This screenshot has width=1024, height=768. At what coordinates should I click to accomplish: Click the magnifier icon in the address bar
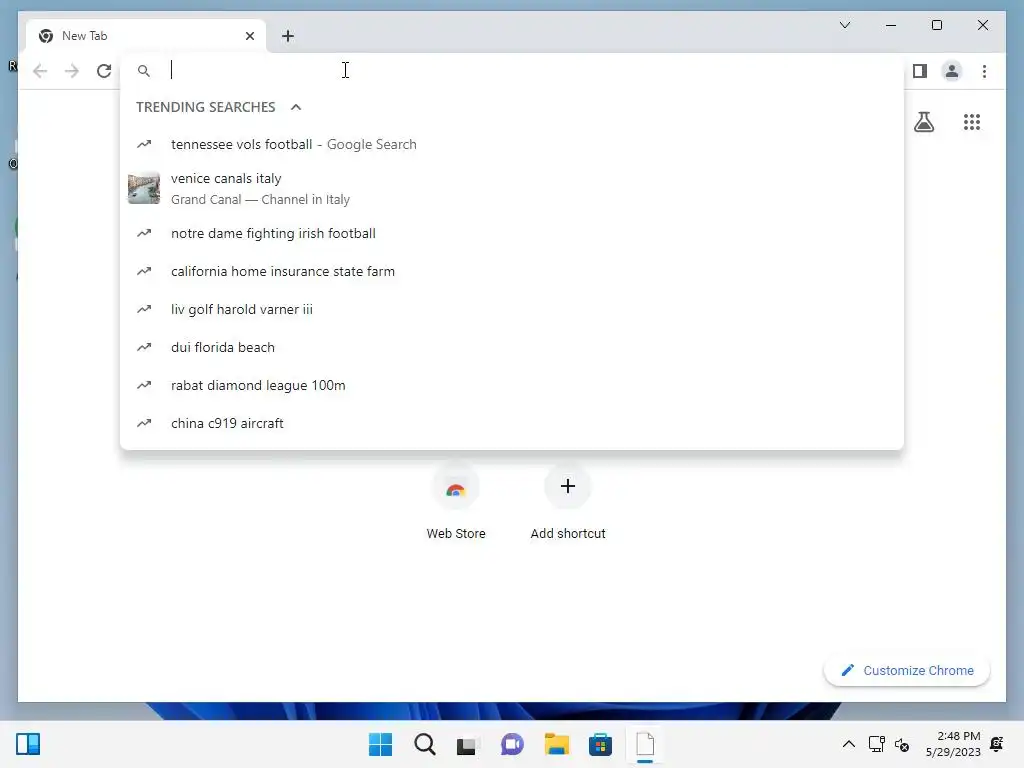click(144, 71)
